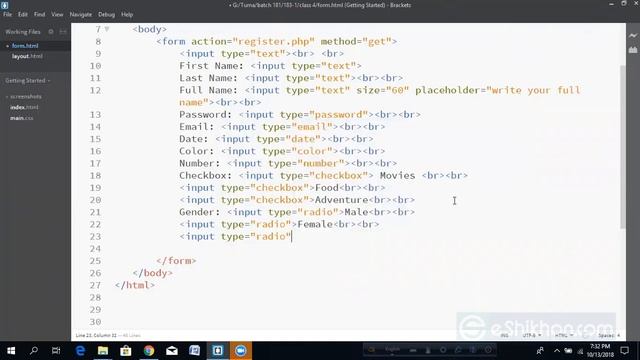Open index.html in the project tree
Image resolution: width=640 pixels, height=360 pixels.
[x=24, y=107]
